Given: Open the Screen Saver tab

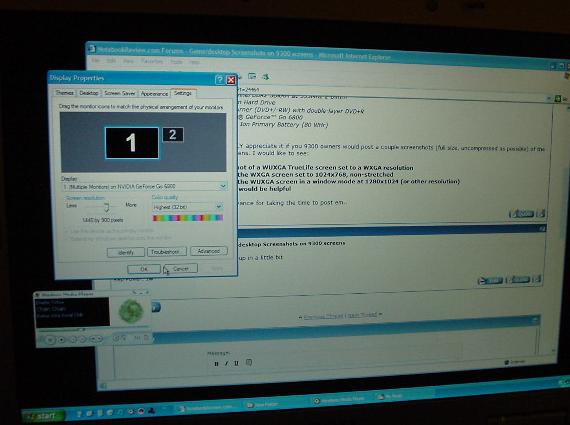Looking at the screenshot, I should pos(120,93).
